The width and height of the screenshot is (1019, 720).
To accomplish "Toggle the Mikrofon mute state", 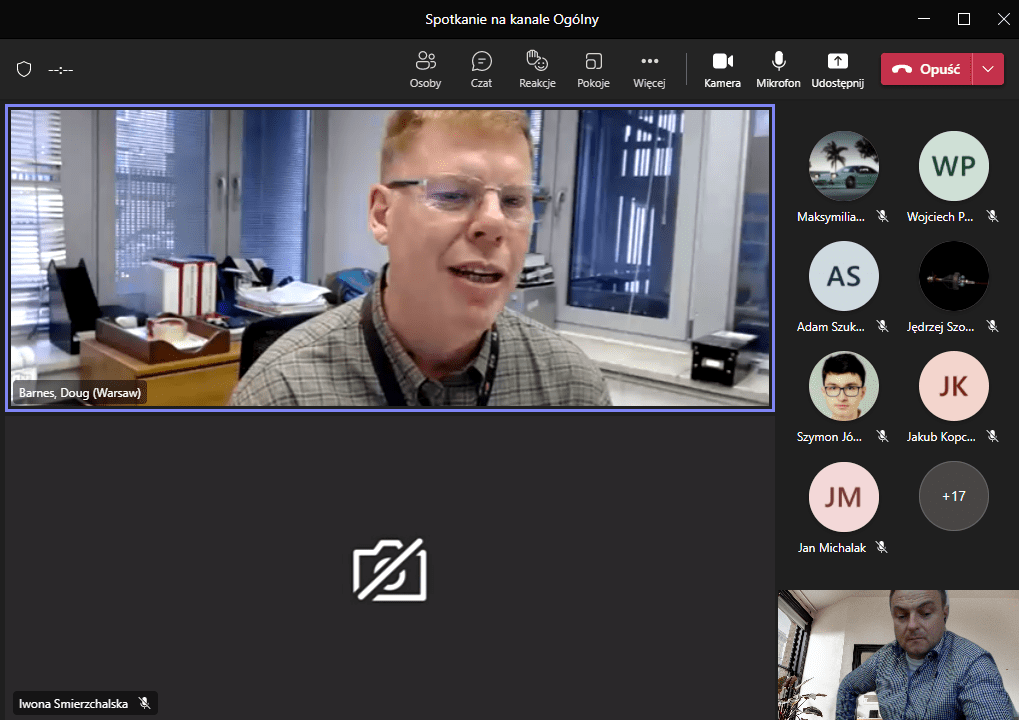I will coord(778,69).
